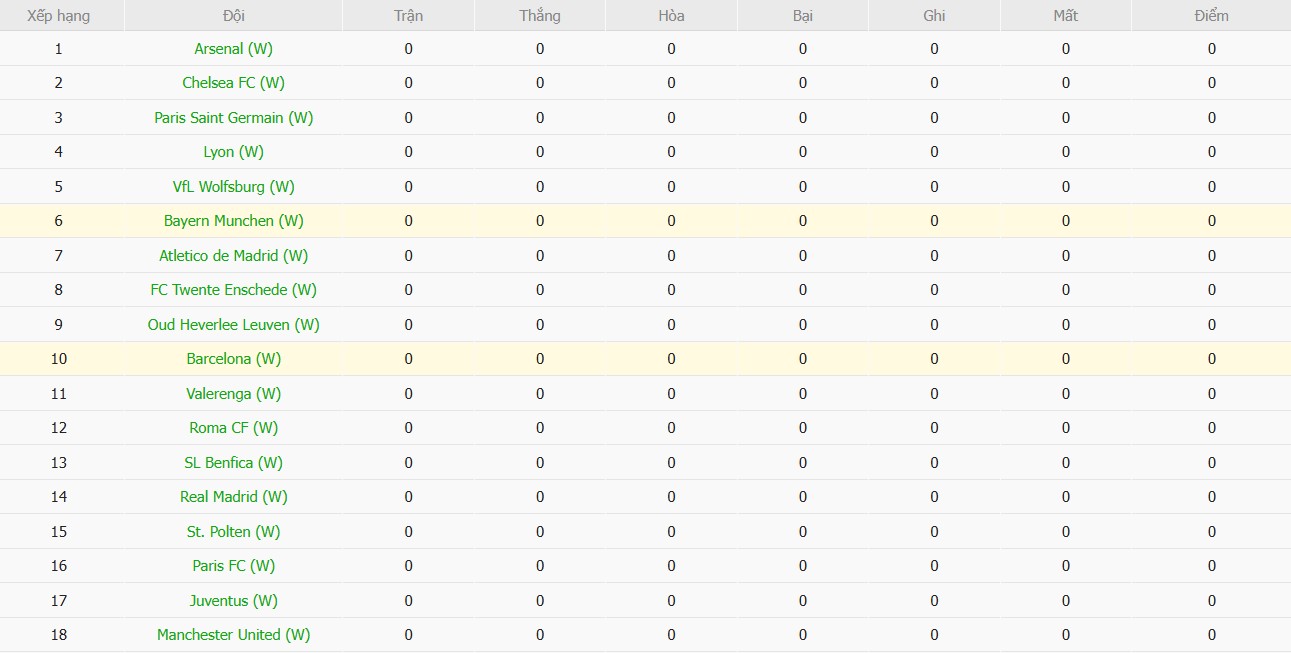Select FC Twente Enschede (W) link
1291x653 pixels.
pyautogui.click(x=233, y=290)
